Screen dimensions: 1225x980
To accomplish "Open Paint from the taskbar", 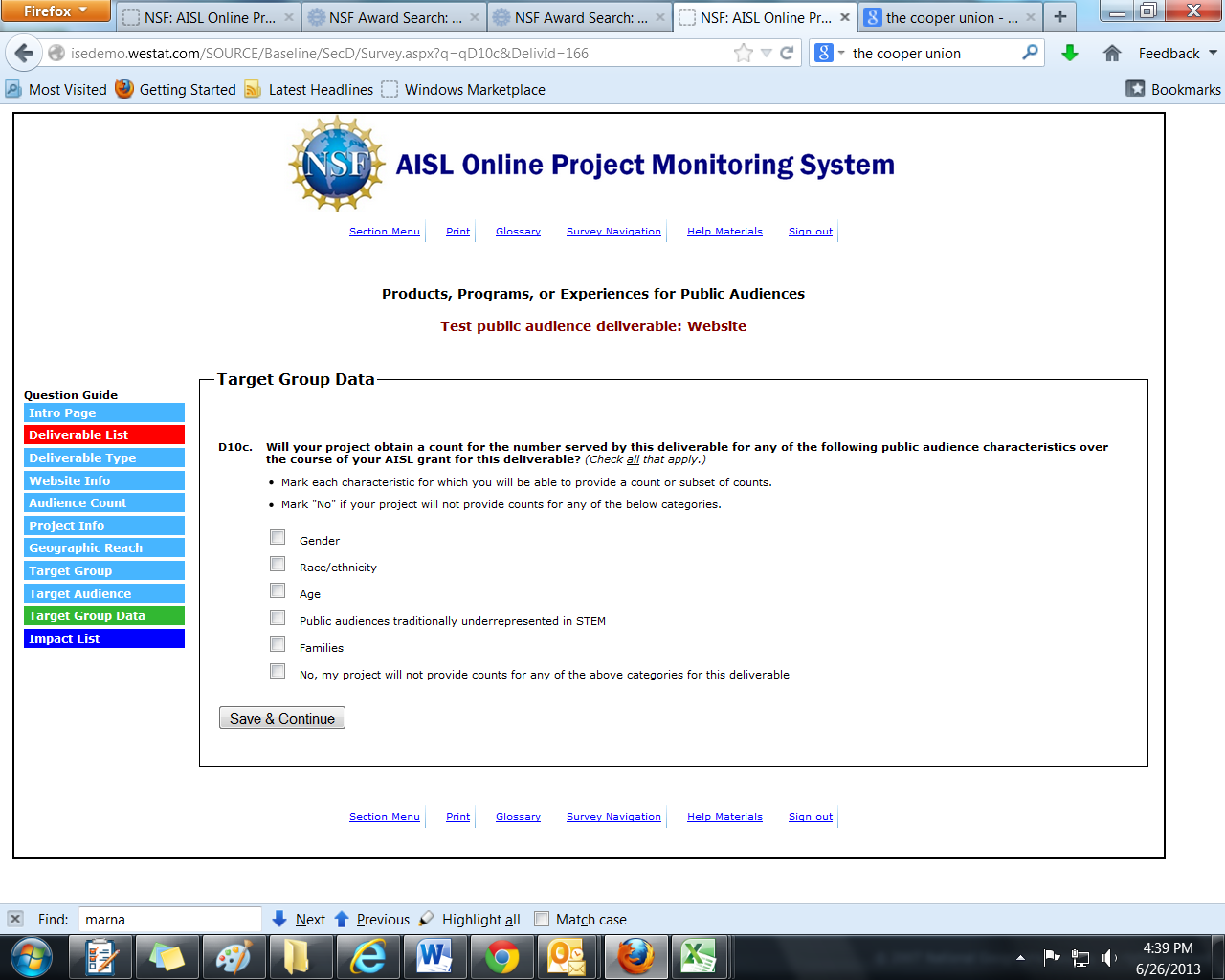I will pyautogui.click(x=234, y=957).
